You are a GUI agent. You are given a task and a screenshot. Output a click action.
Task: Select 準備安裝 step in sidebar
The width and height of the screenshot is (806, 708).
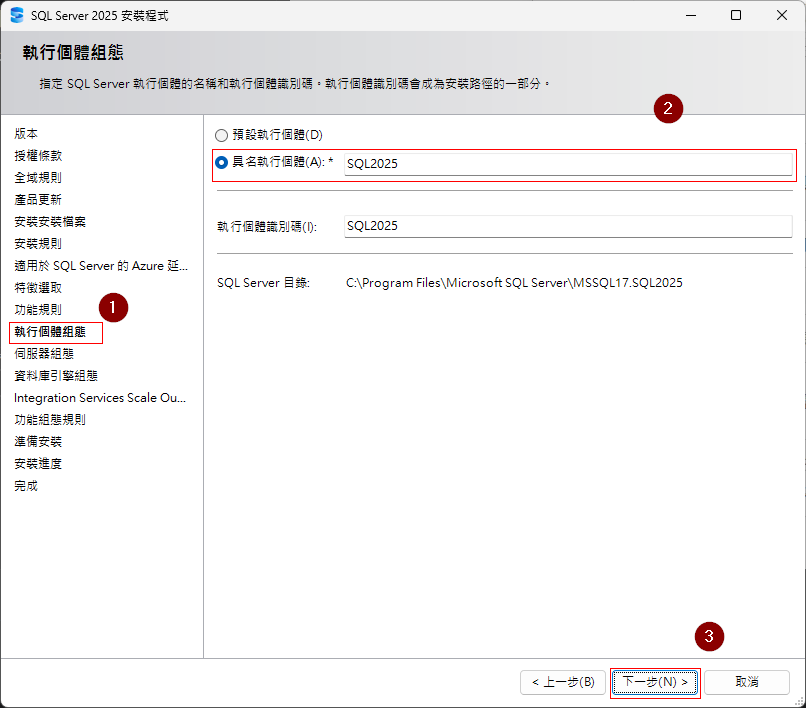(x=38, y=442)
